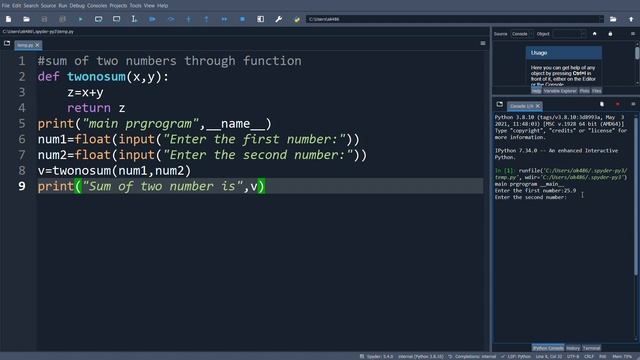The width and height of the screenshot is (640, 360).
Task: Stop debugging blue square icon
Action: pos(242,19)
